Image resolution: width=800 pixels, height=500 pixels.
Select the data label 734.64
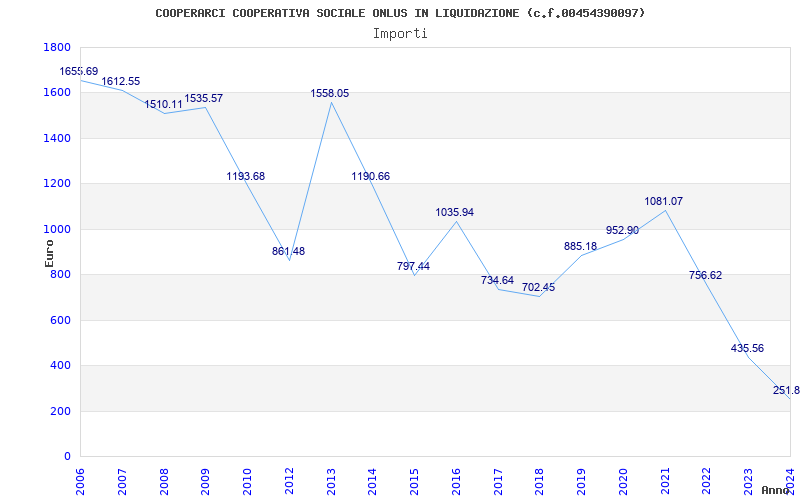tap(497, 281)
